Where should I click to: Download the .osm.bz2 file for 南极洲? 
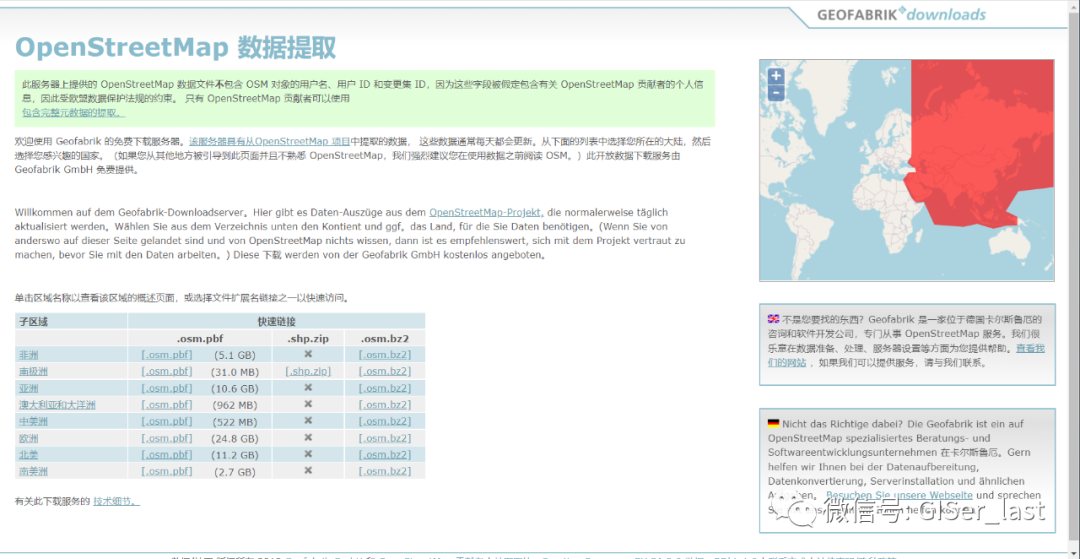pyautogui.click(x=385, y=372)
